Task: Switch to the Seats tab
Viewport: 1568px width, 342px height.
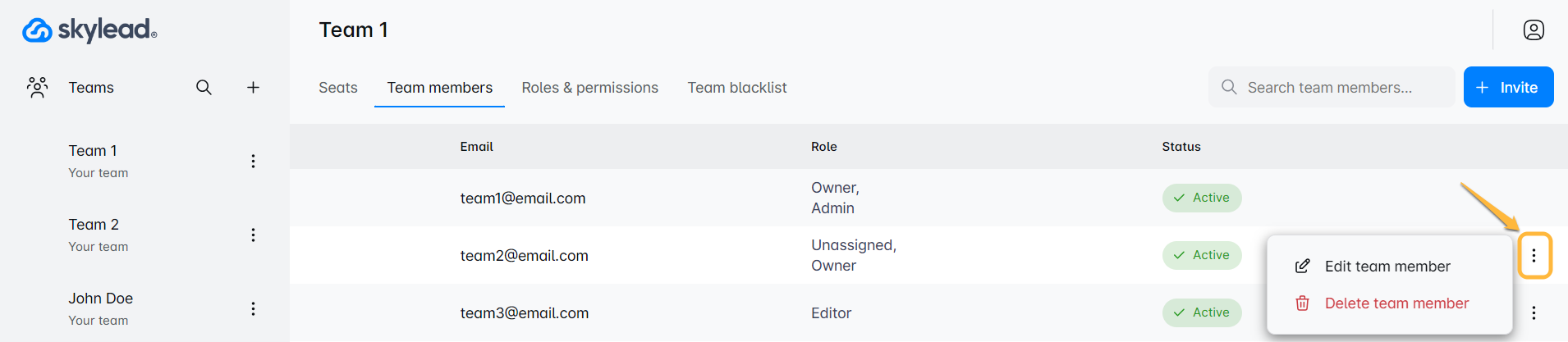Action: (337, 88)
